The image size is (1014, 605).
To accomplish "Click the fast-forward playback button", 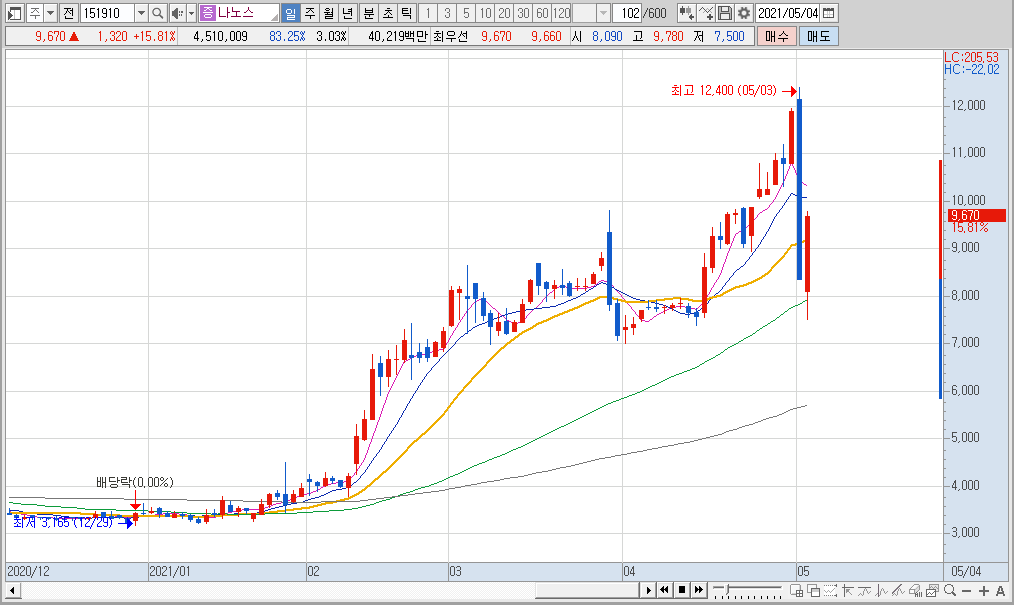I will pos(698,590).
